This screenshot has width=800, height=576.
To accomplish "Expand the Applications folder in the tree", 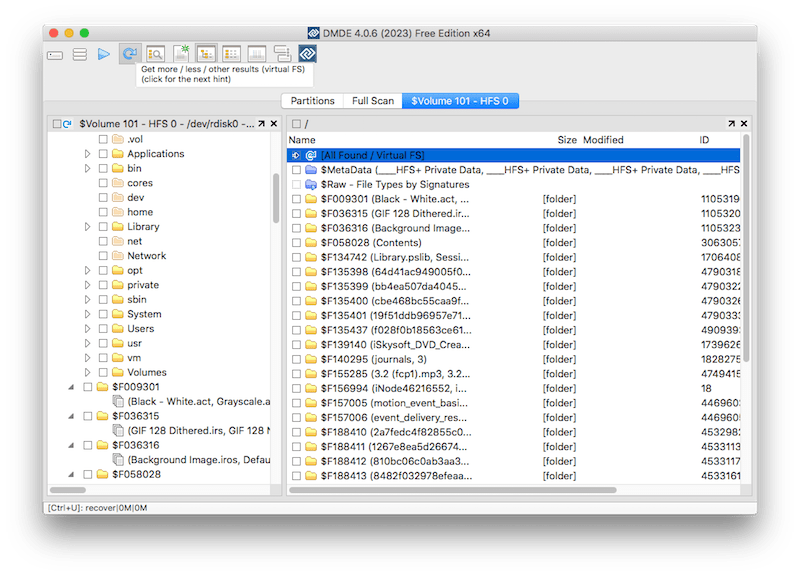I will coord(86,153).
